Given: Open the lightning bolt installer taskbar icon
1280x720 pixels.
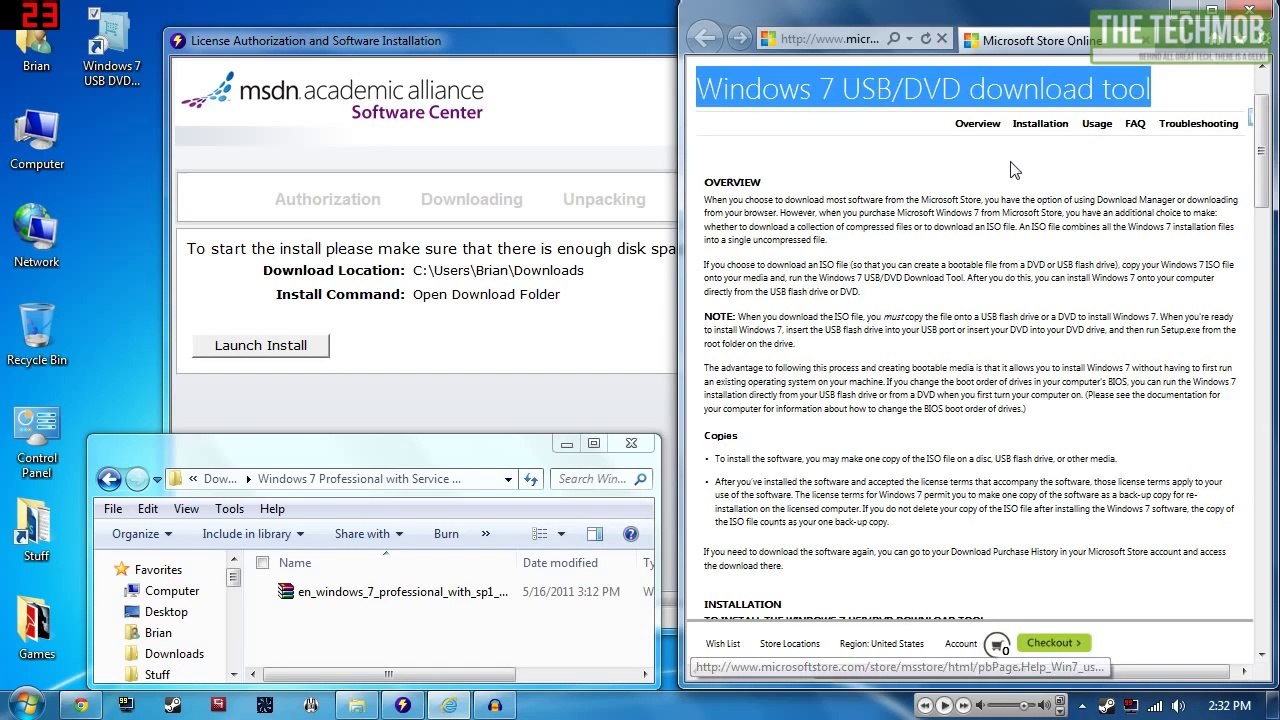Looking at the screenshot, I should (403, 705).
